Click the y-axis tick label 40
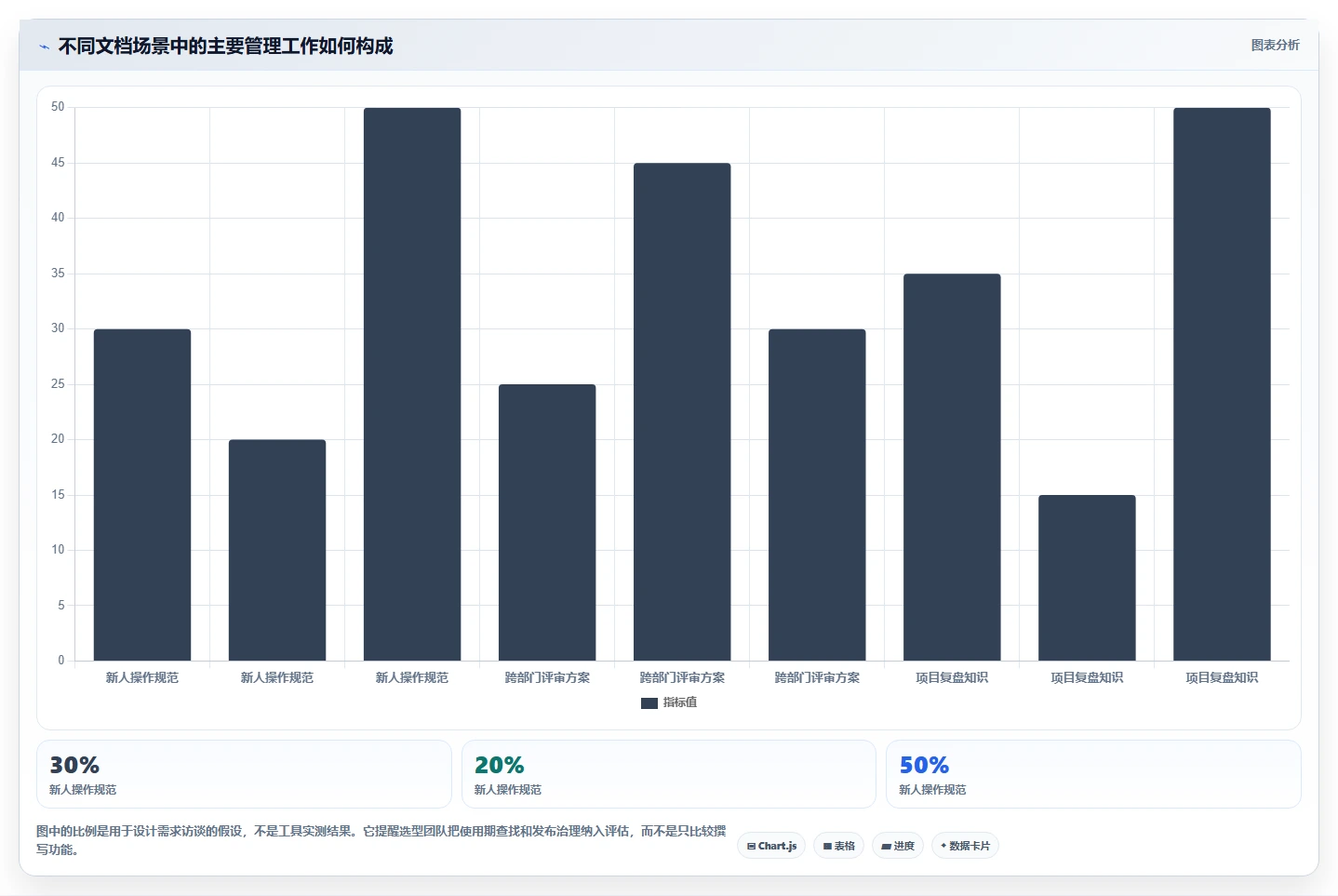 coord(58,218)
